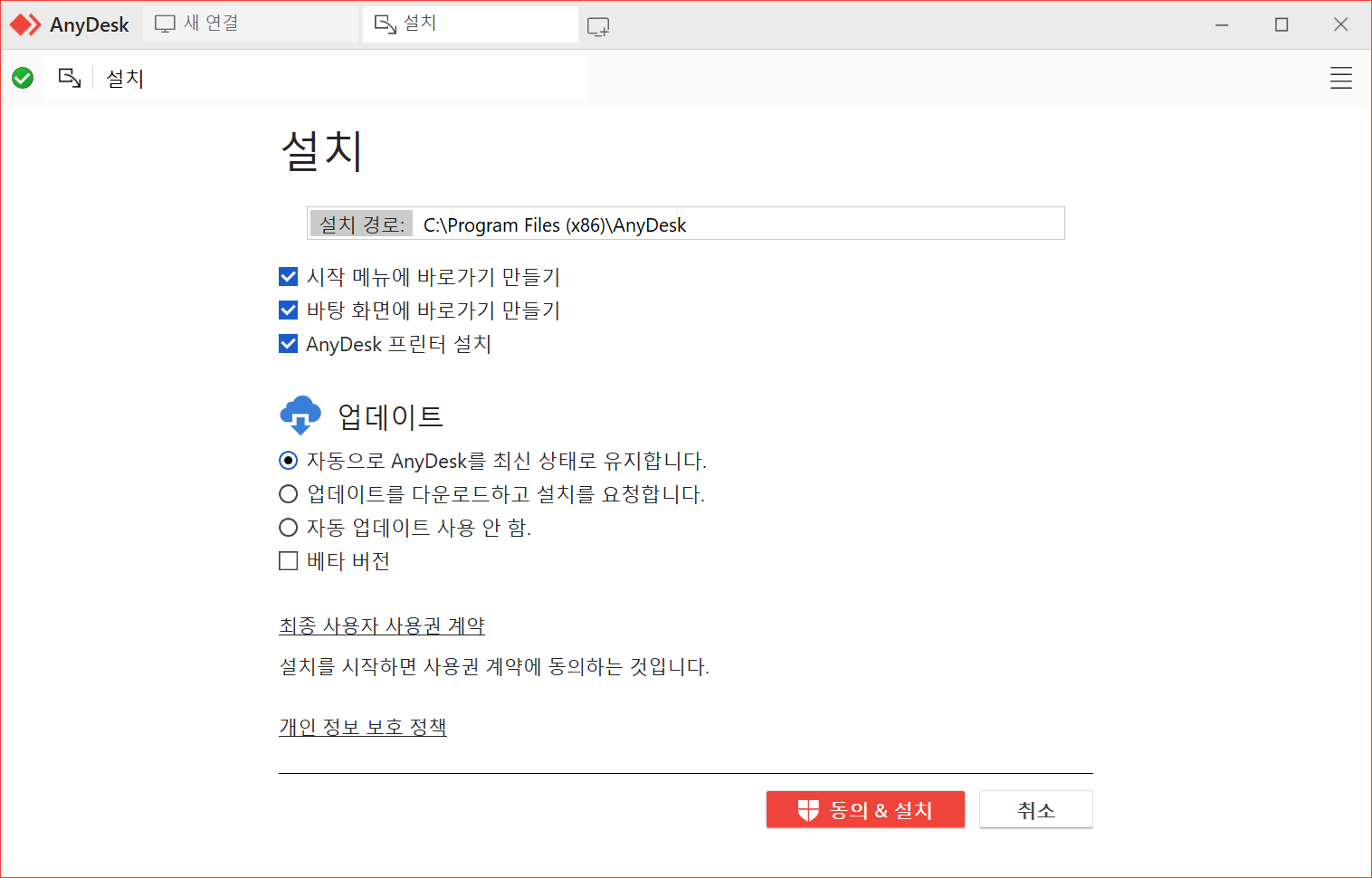Click the 업데이트 section heading
This screenshot has width=1372, height=878.
[x=390, y=416]
